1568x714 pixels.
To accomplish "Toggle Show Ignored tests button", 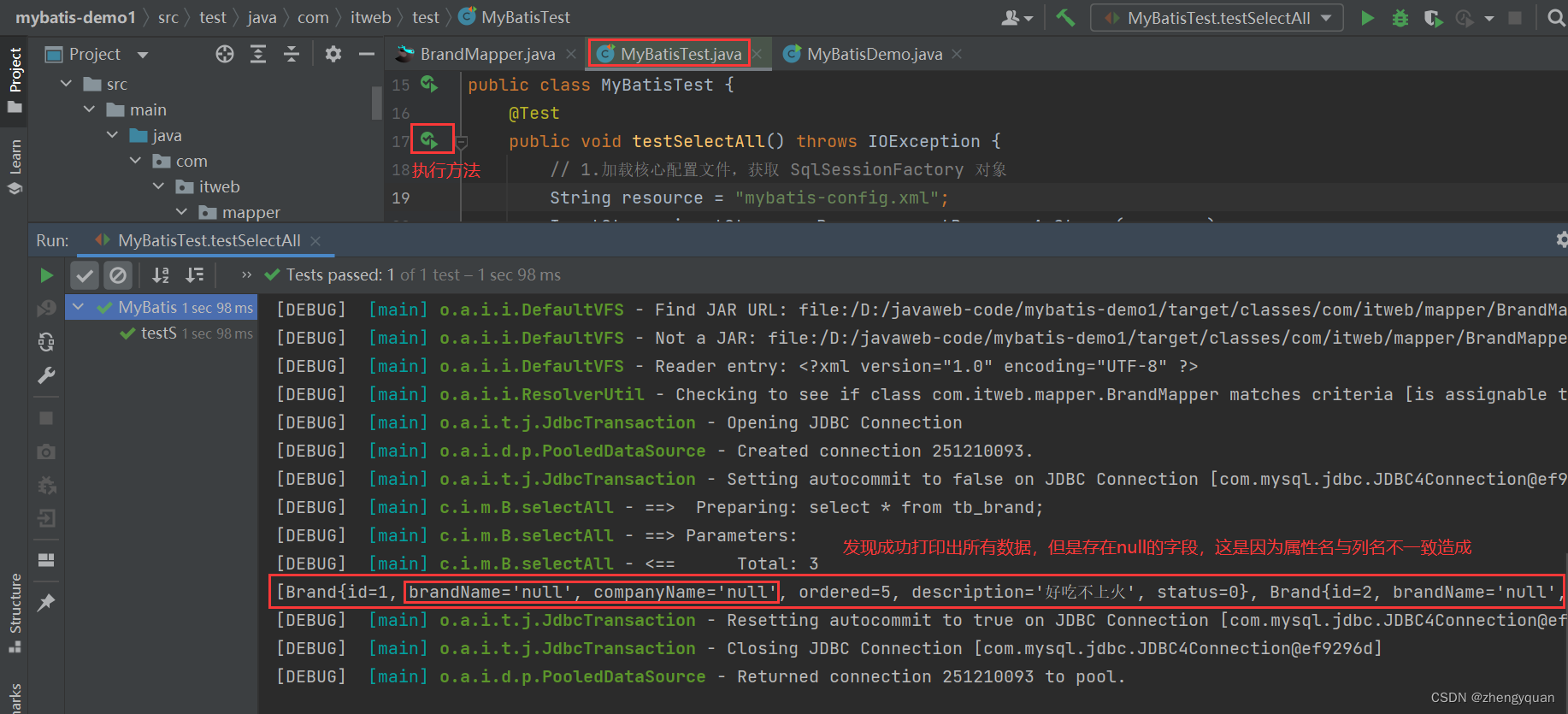I will coord(118,275).
